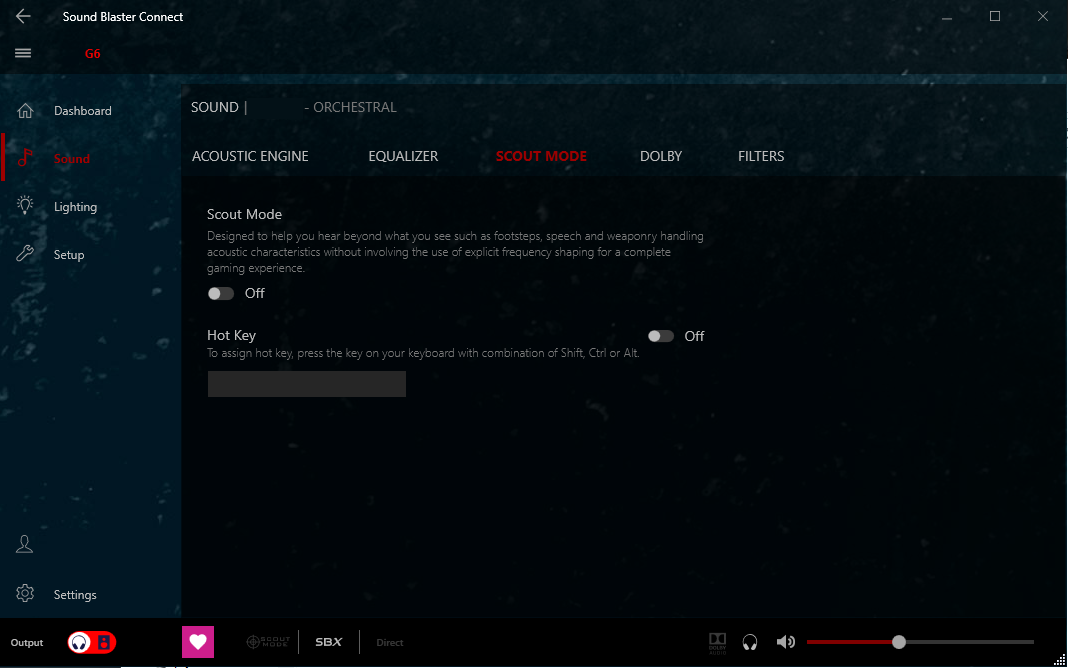Click the ORCHESTRAL profile name
The width and height of the screenshot is (1068, 668).
pos(355,108)
